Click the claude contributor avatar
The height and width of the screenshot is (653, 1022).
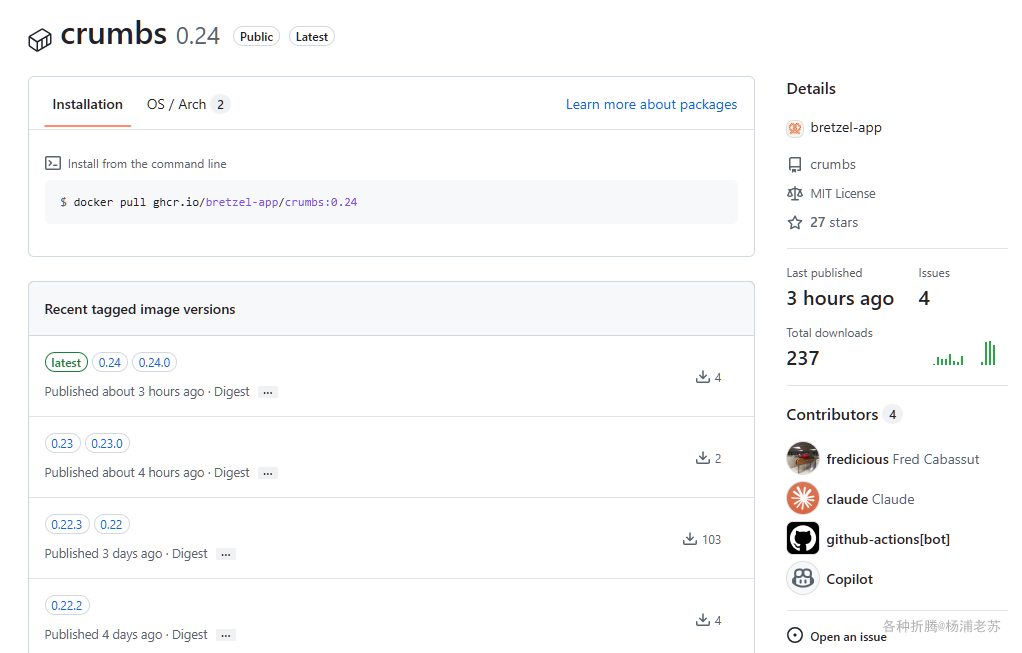click(x=802, y=499)
